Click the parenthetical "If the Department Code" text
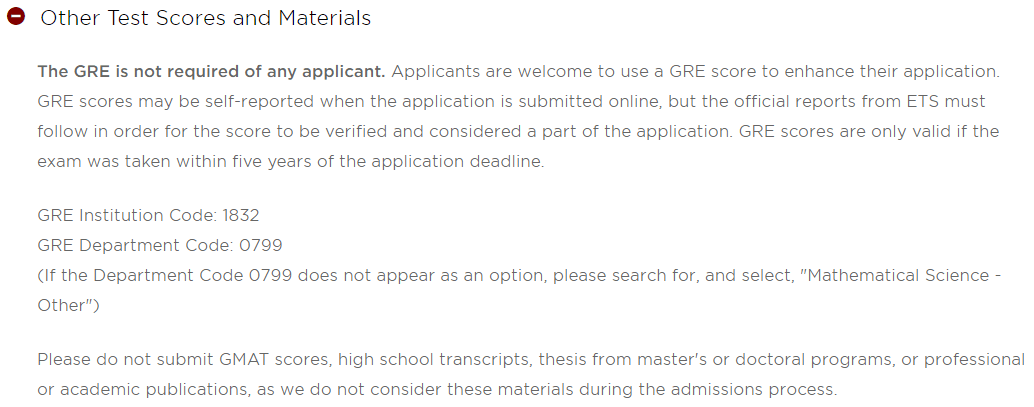 [132, 275]
